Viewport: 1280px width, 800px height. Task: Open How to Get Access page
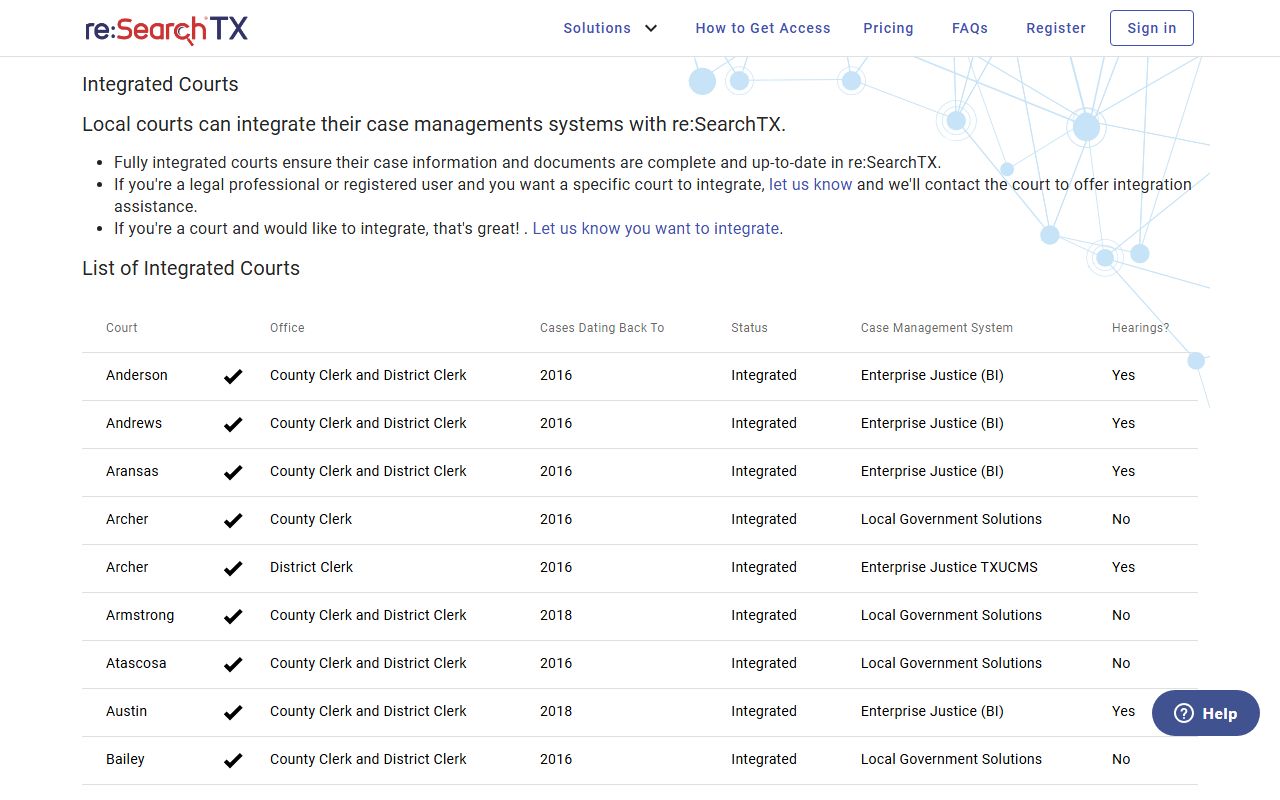click(x=763, y=28)
